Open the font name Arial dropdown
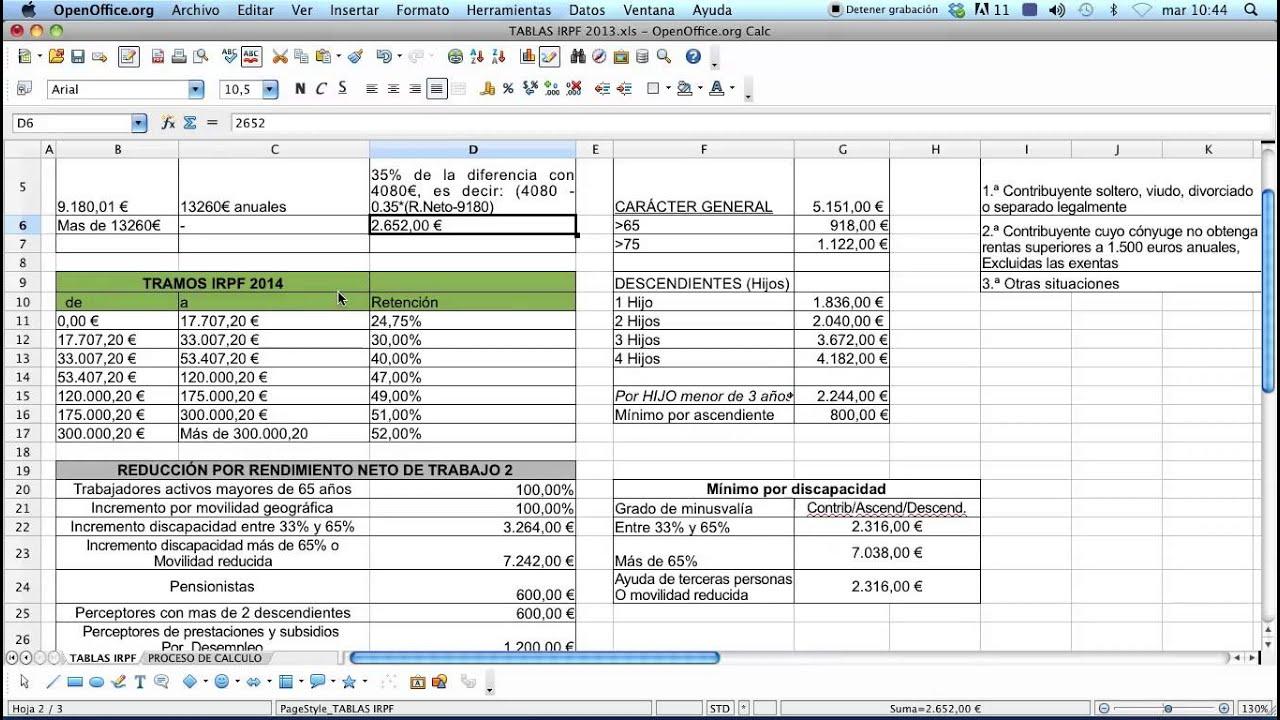The image size is (1280, 720). pos(196,90)
